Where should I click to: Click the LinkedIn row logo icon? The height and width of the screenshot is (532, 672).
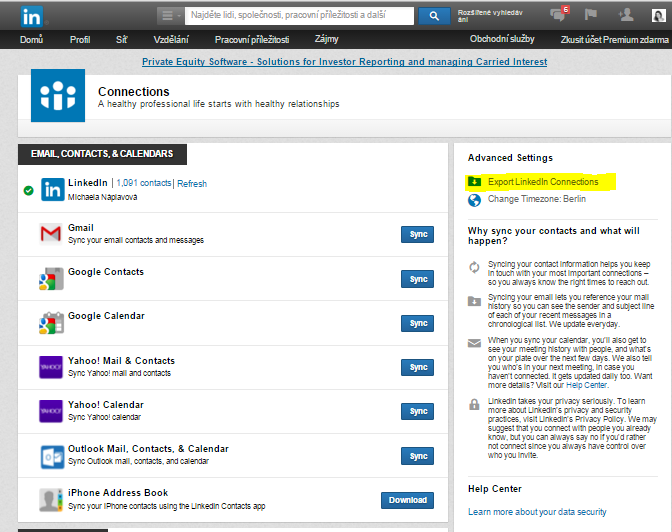pyautogui.click(x=53, y=189)
